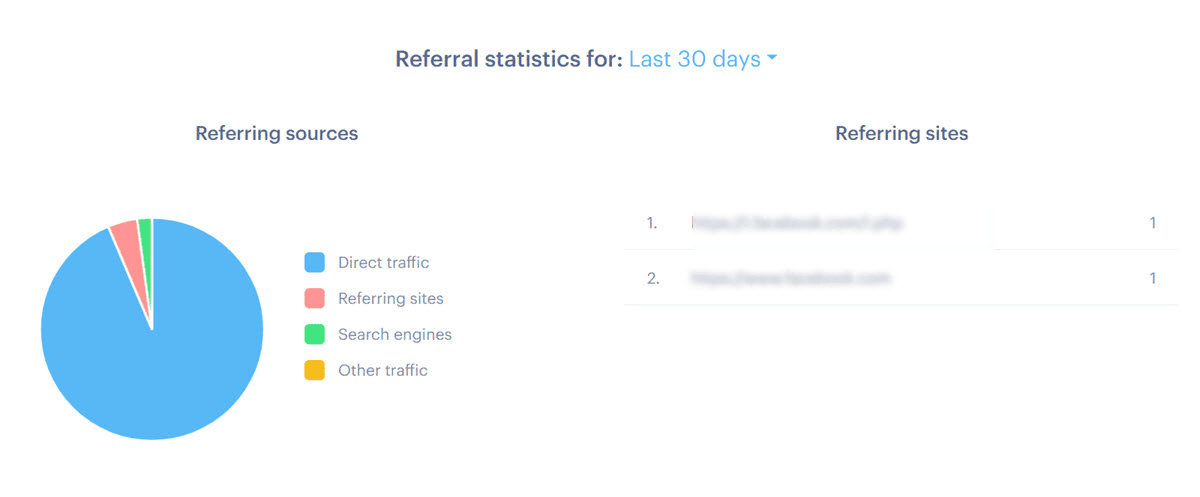Click the "Referring sources" chart heading
Image resolution: width=1200 pixels, height=497 pixels.
(x=276, y=133)
